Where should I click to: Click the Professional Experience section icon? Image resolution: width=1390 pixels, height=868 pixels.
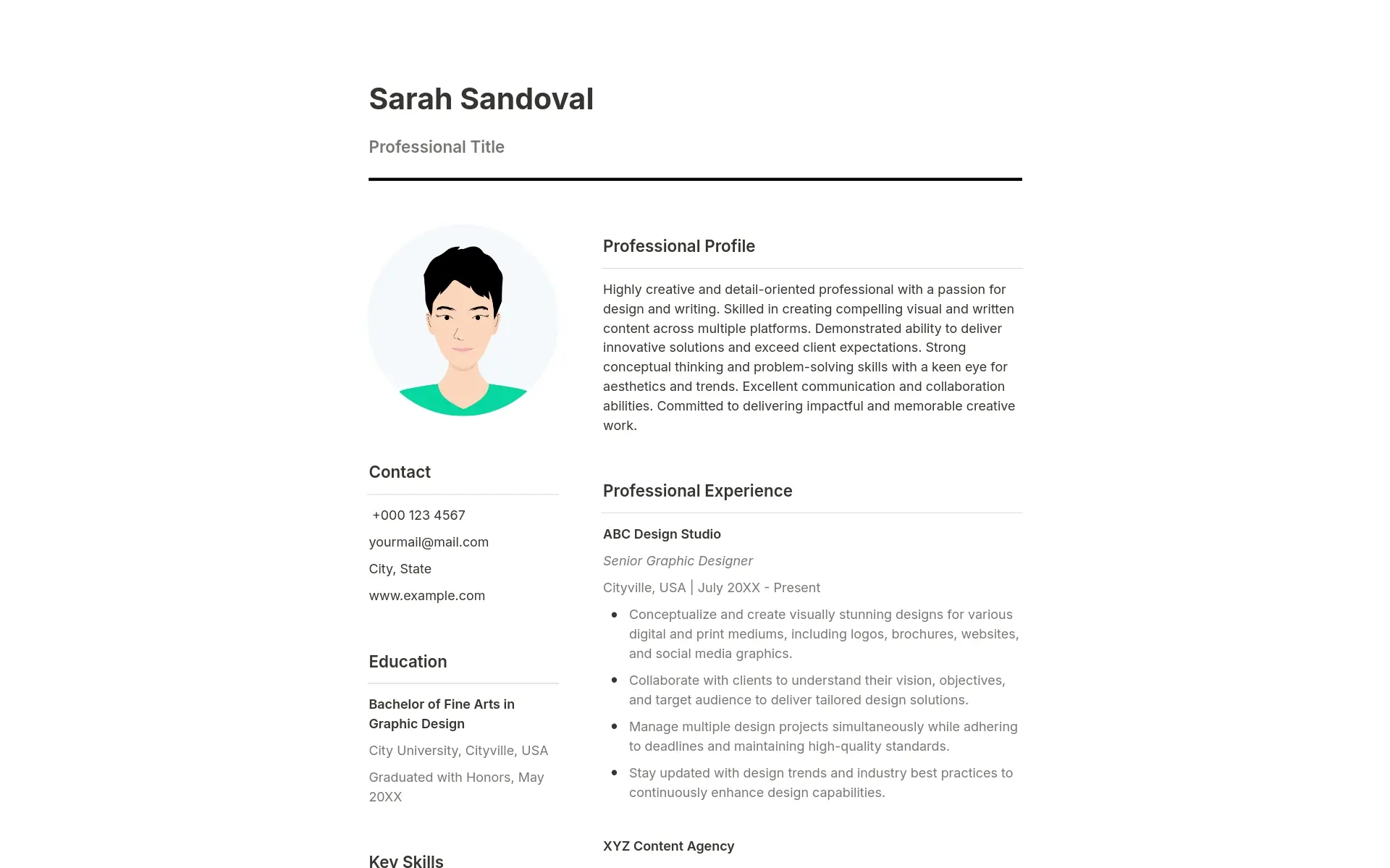[697, 491]
